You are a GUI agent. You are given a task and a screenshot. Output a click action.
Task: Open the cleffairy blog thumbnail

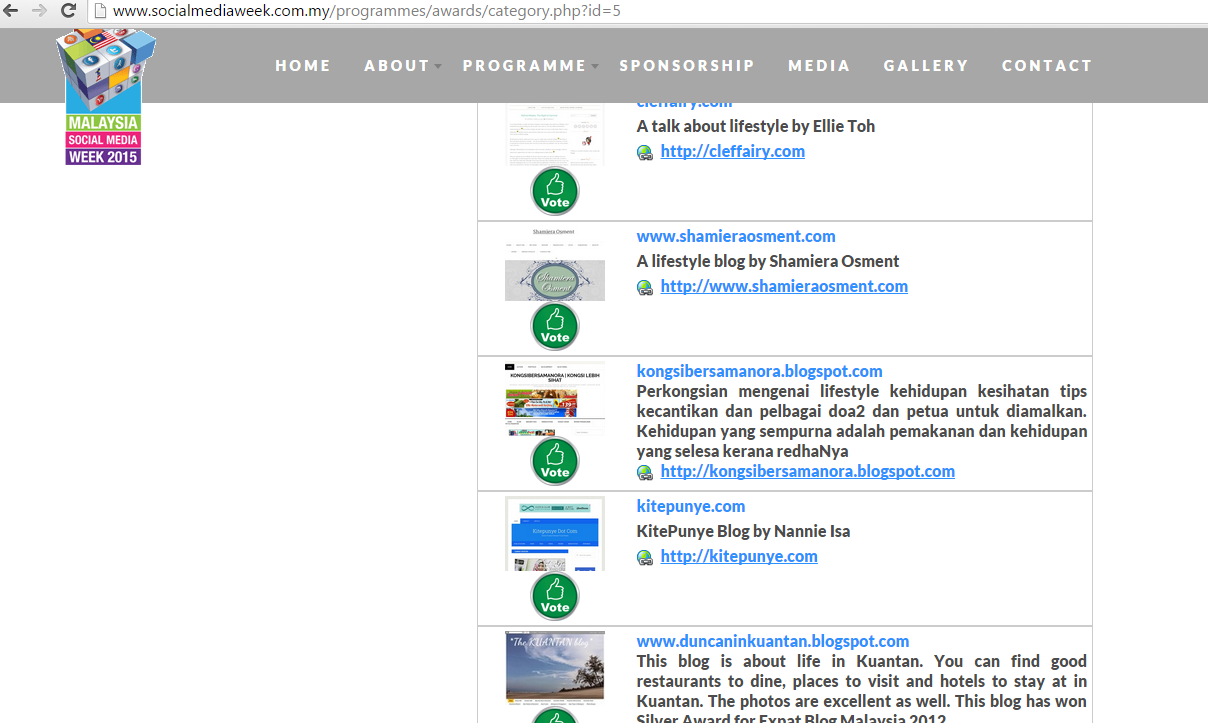pos(555,135)
